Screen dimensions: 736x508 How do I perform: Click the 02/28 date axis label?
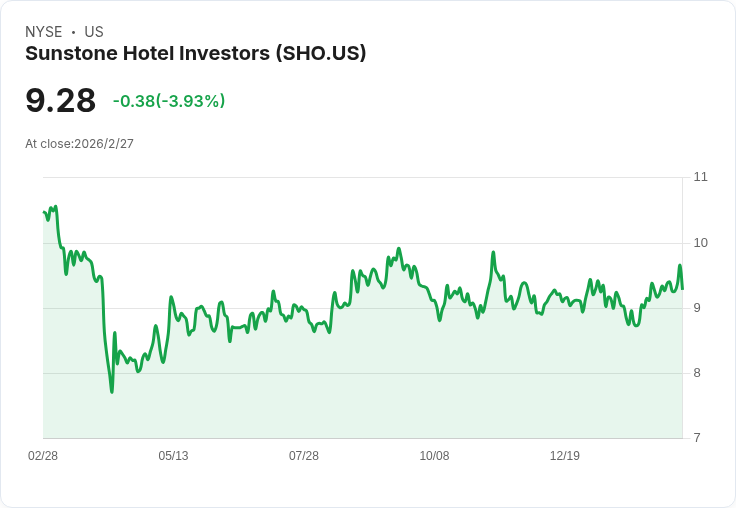(43, 456)
